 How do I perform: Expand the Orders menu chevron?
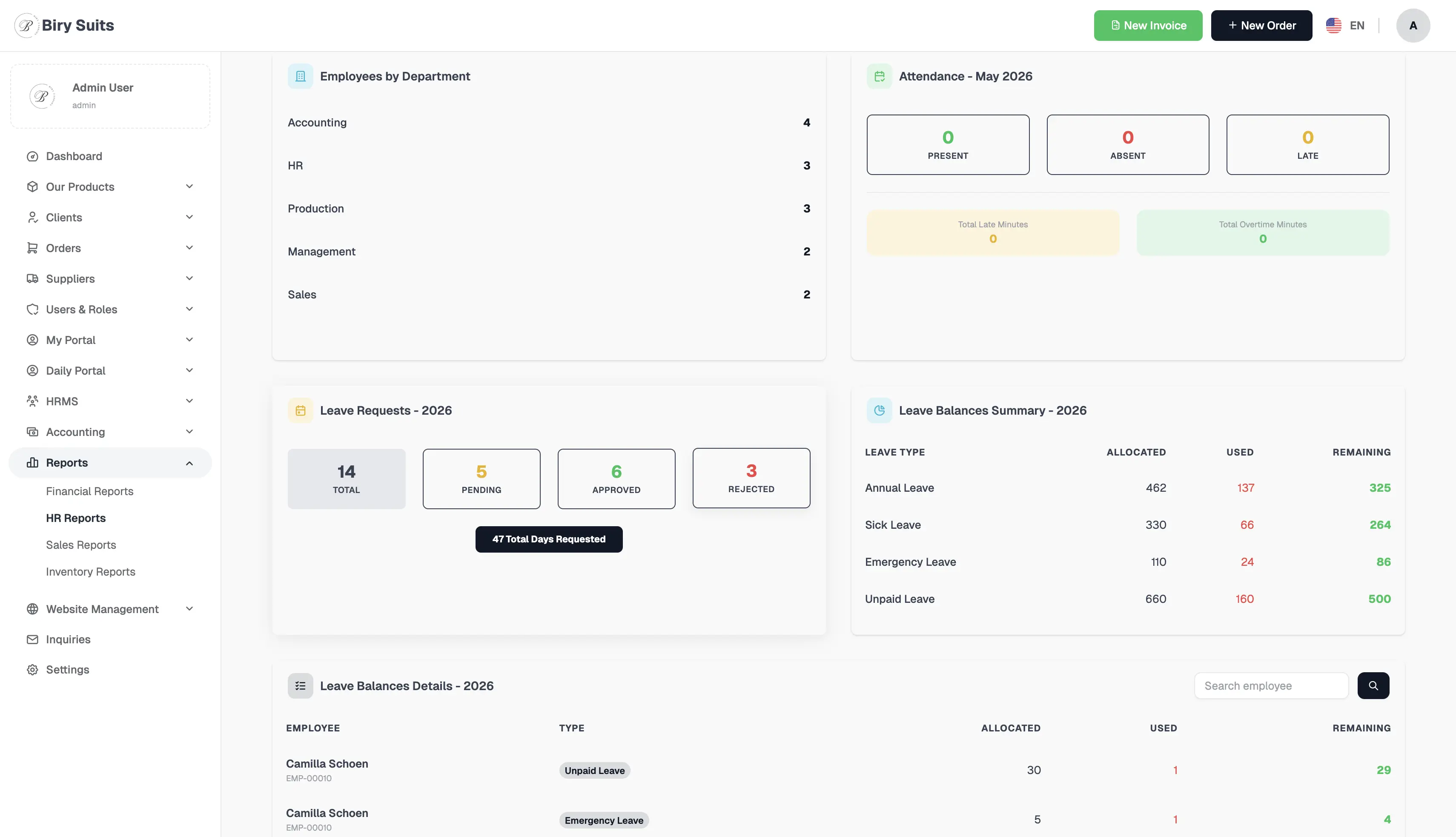coord(189,248)
